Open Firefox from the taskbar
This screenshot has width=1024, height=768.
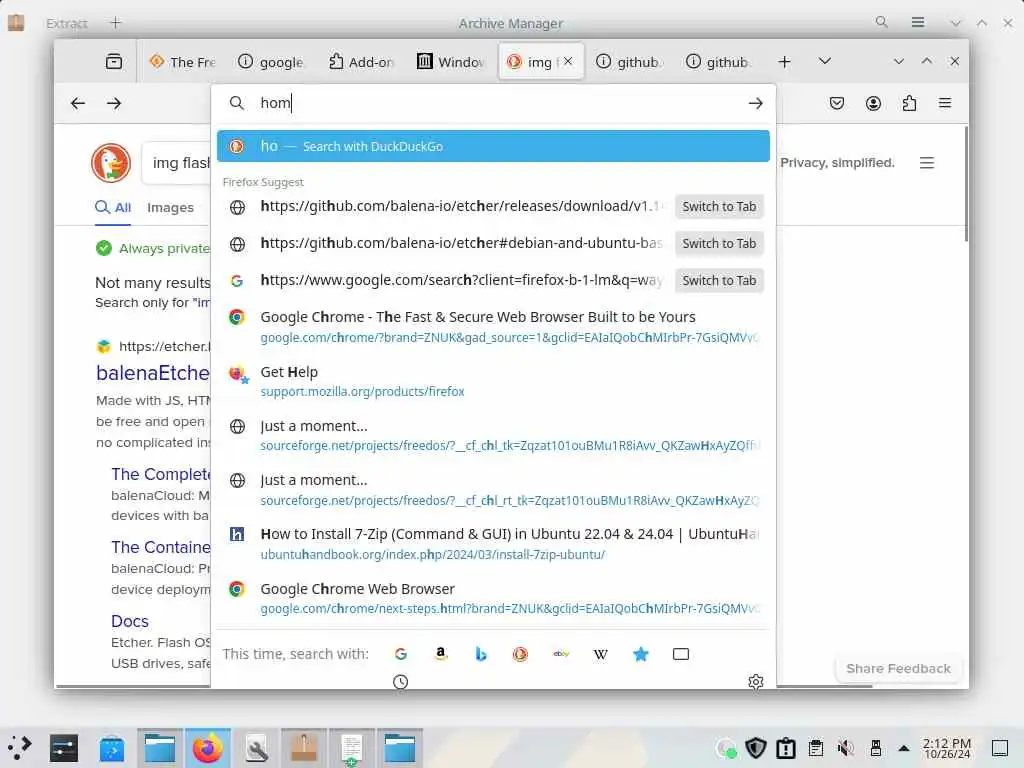pyautogui.click(x=208, y=748)
